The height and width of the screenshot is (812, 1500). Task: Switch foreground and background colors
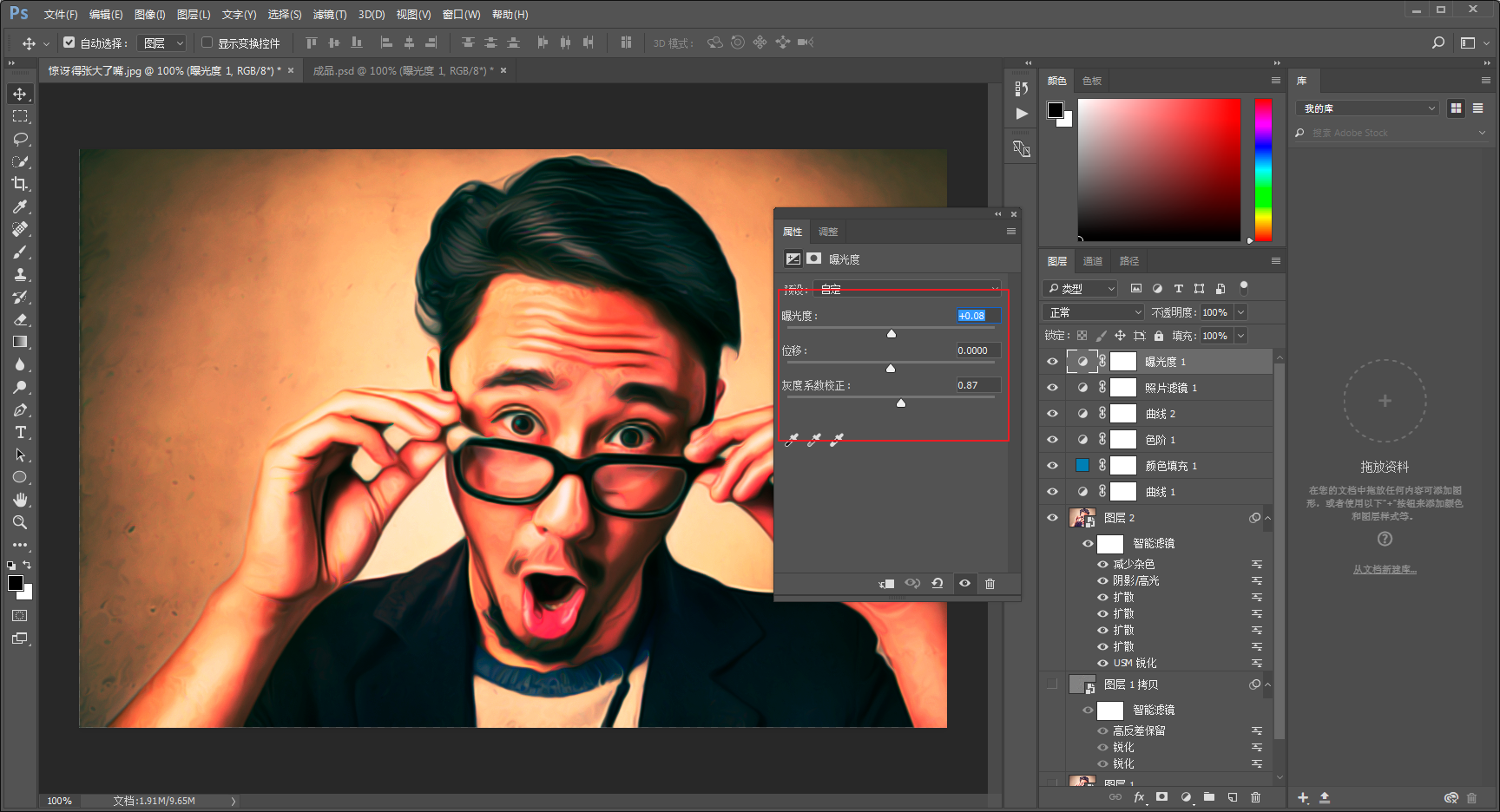(x=27, y=565)
